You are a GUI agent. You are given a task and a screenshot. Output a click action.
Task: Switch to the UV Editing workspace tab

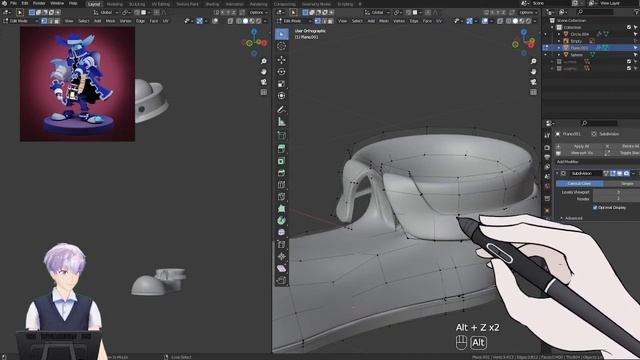coord(160,4)
